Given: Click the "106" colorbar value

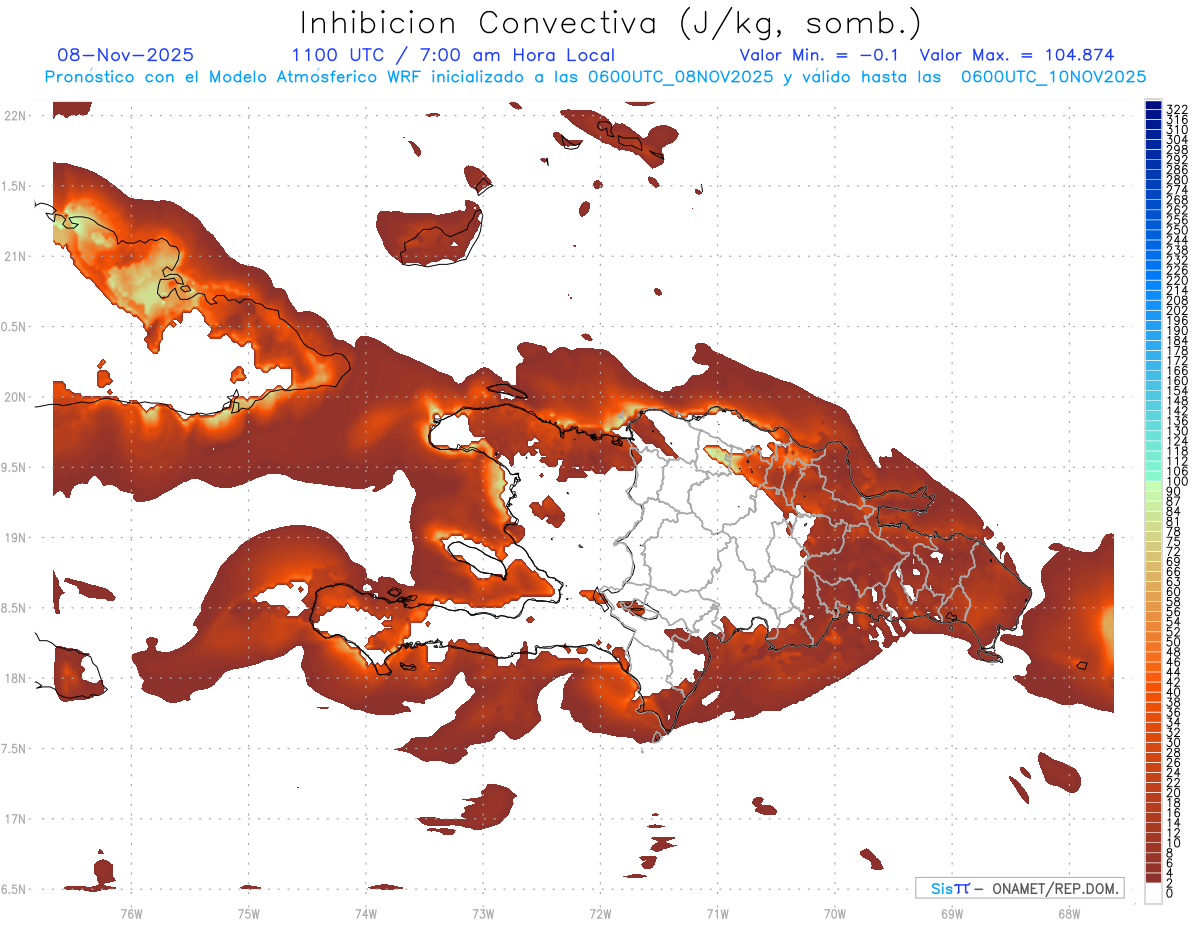Looking at the screenshot, I should 1177,470.
